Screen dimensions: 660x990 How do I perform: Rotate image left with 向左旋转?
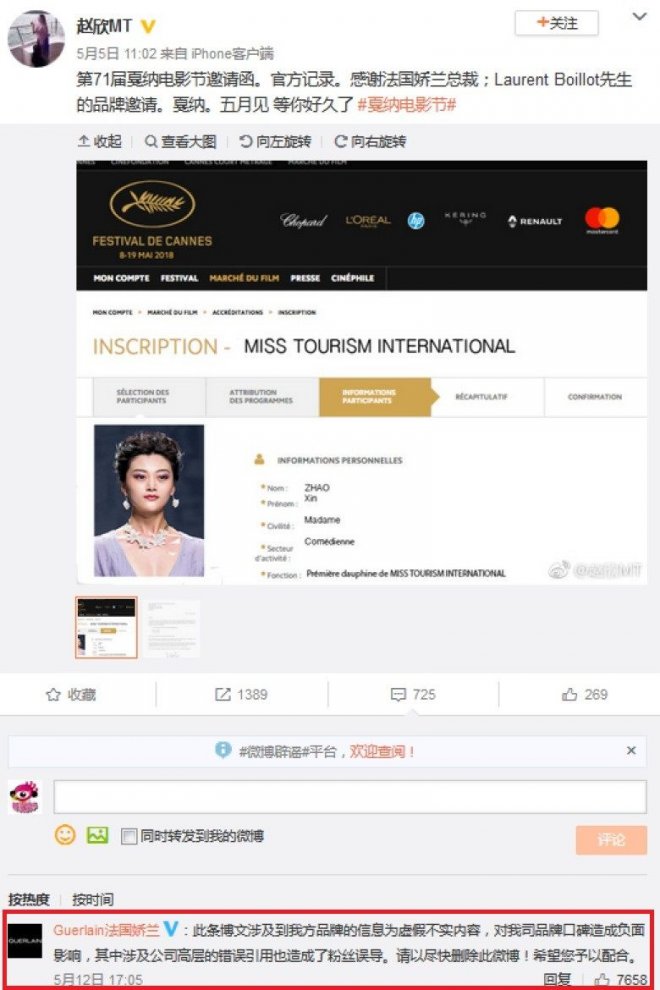[275, 142]
